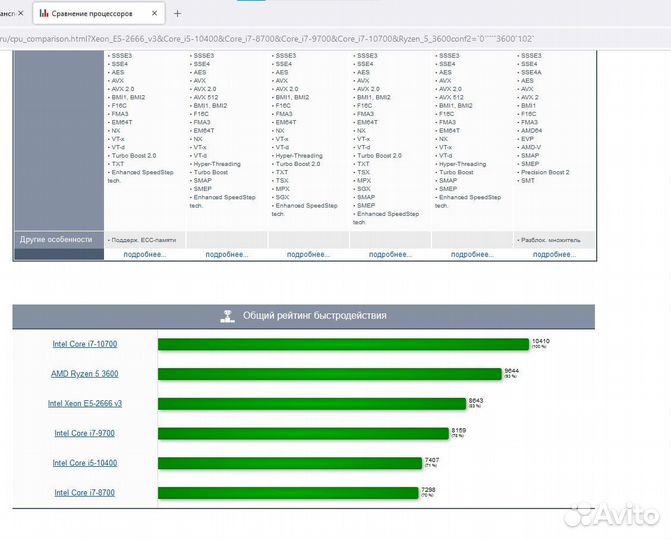This screenshot has height=540, width=671.
Task: Switch to the partially visible left tab
Action: 11,14
